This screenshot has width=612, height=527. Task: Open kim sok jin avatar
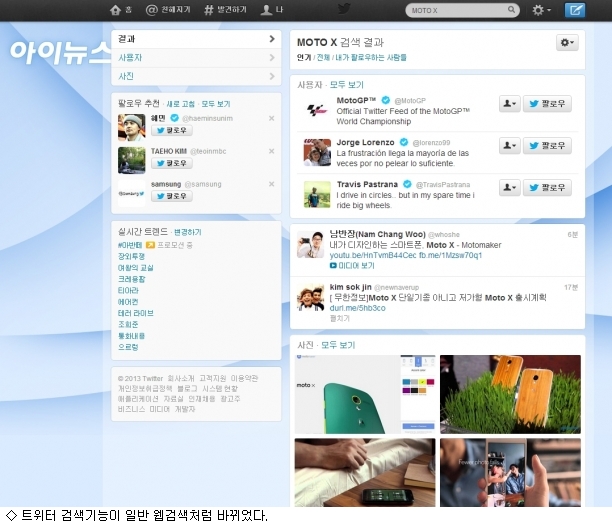tap(310, 297)
